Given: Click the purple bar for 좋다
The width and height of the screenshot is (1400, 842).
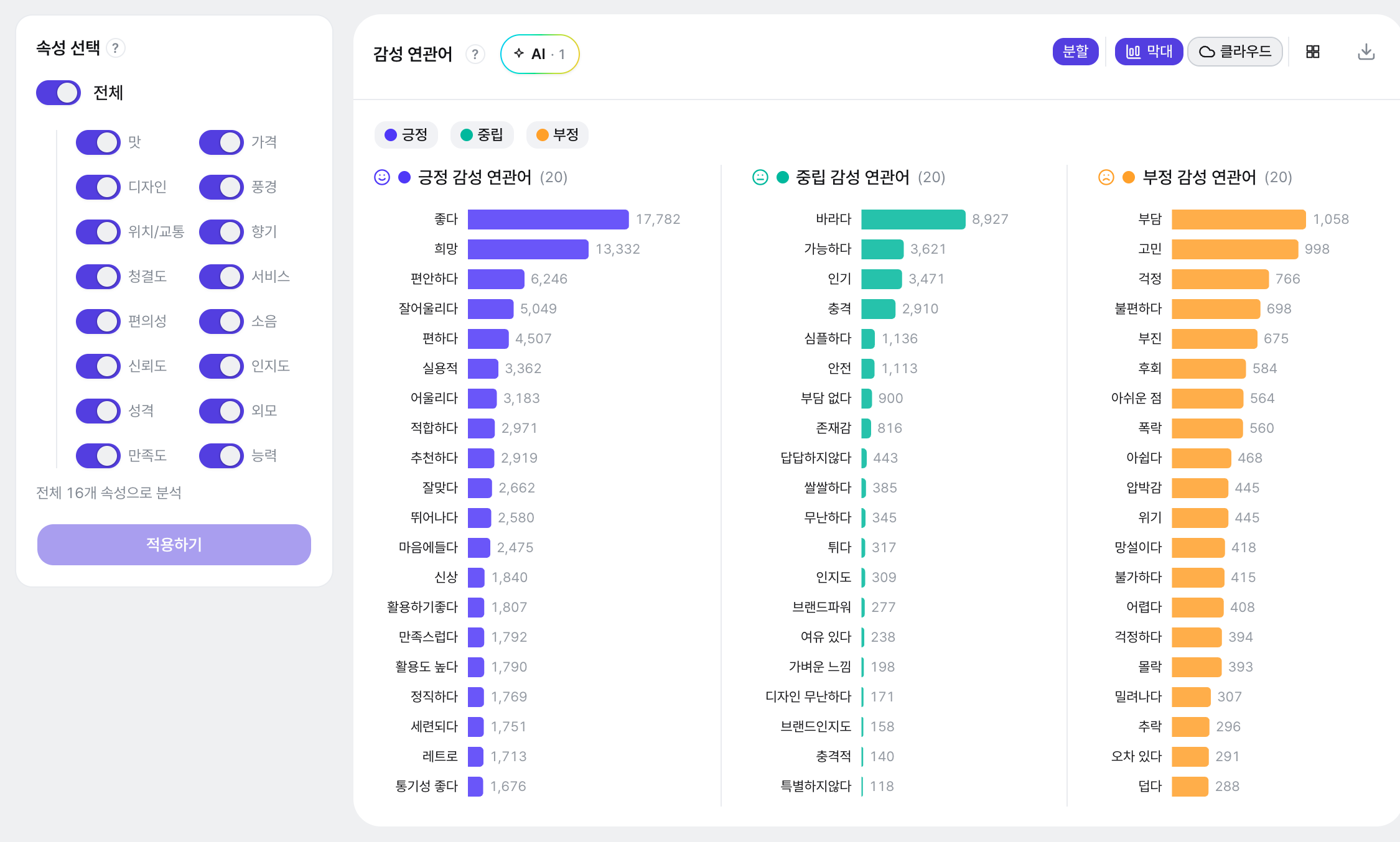Looking at the screenshot, I should [548, 220].
